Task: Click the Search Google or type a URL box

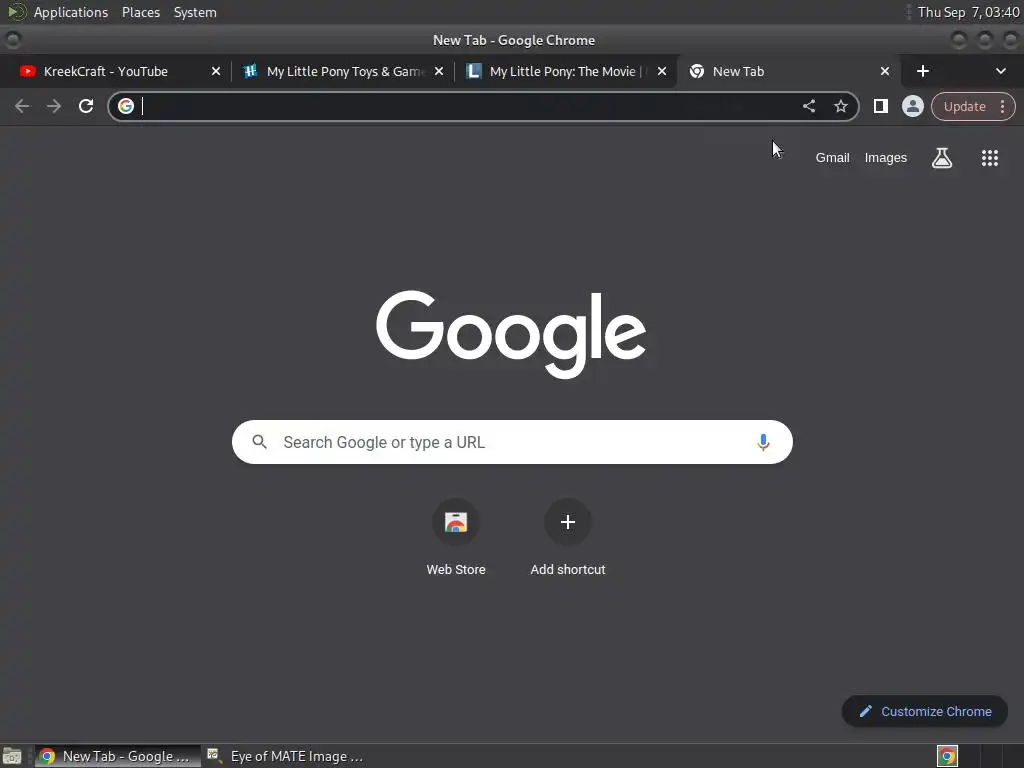Action: [512, 442]
